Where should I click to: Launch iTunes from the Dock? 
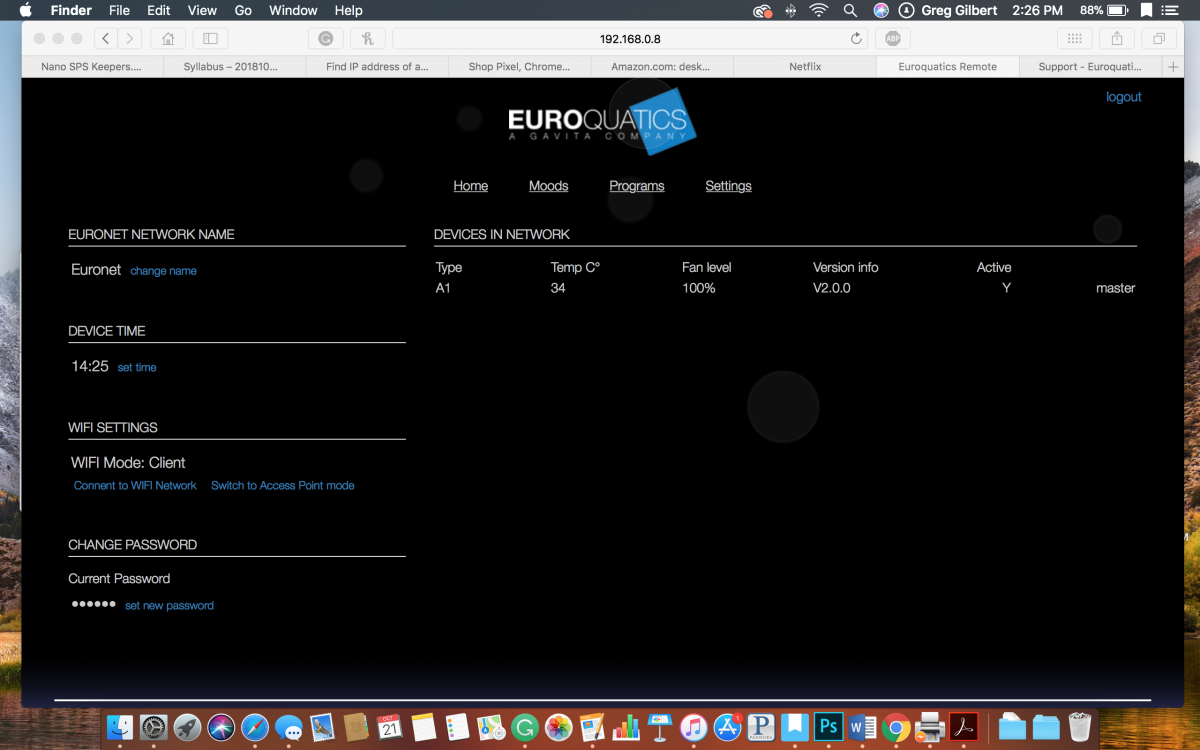pyautogui.click(x=693, y=726)
